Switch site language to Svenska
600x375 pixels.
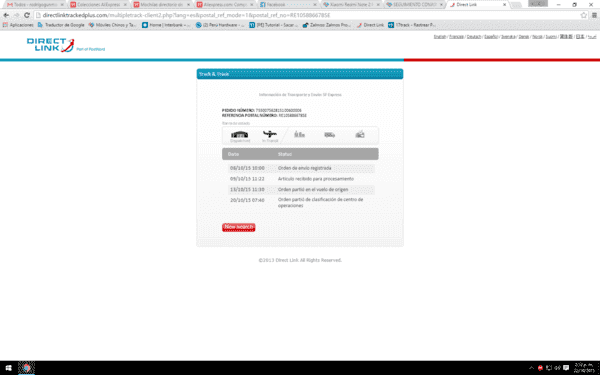508,37
